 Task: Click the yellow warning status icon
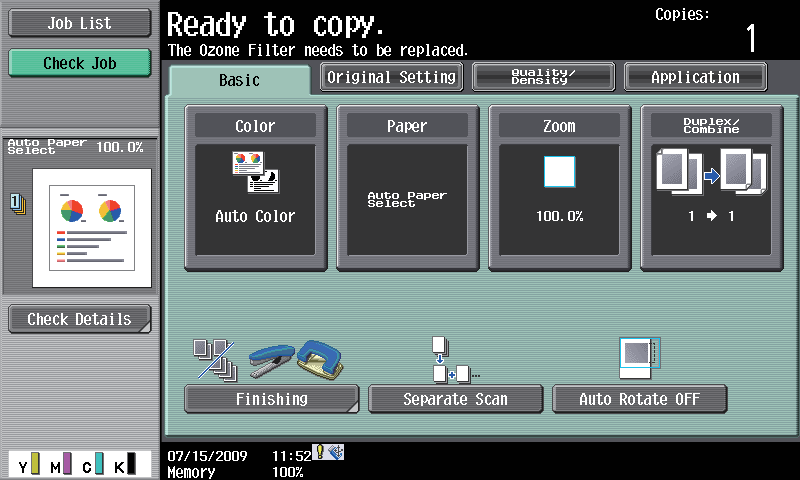tap(320, 451)
